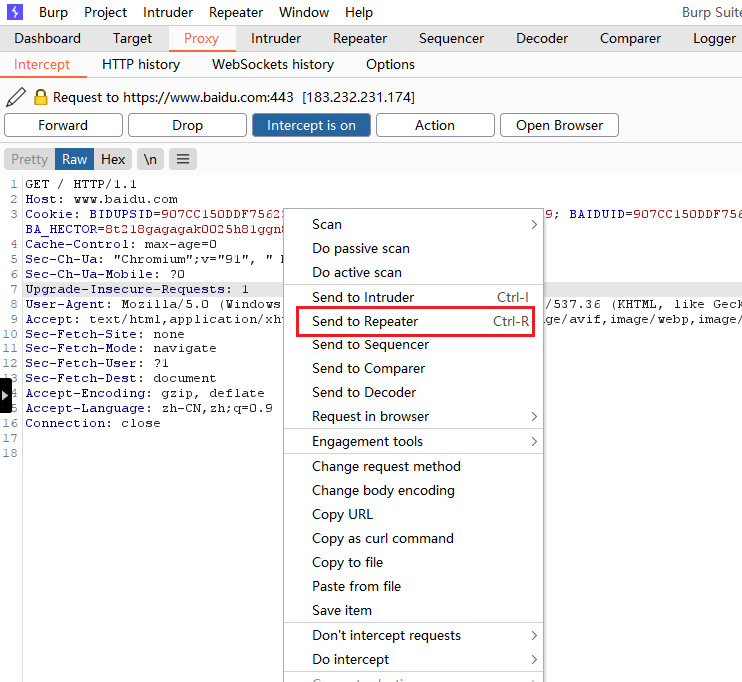Select the Intercept sub-tab

coord(42,64)
